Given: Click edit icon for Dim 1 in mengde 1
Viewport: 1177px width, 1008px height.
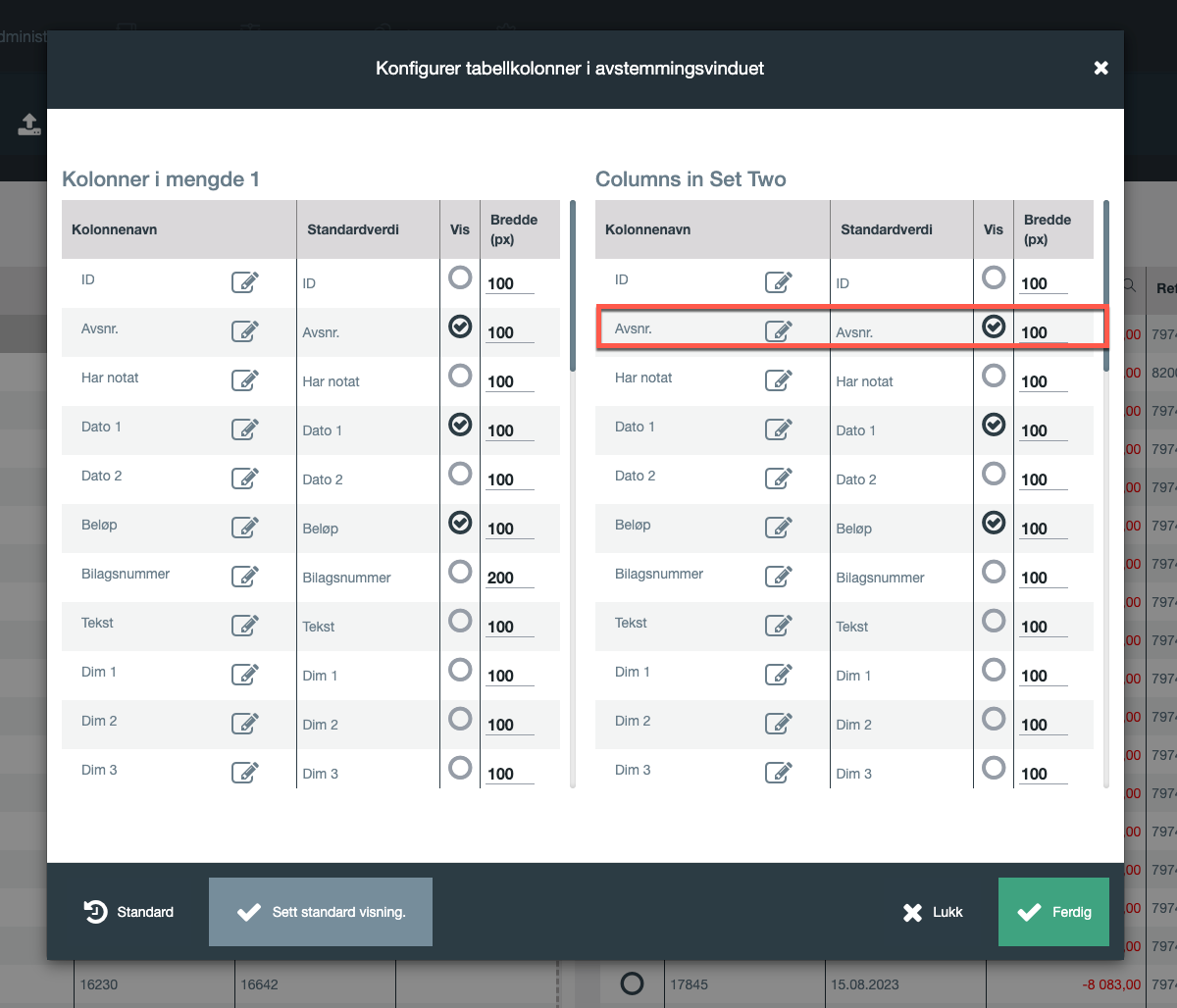Looking at the screenshot, I should [x=244, y=675].
